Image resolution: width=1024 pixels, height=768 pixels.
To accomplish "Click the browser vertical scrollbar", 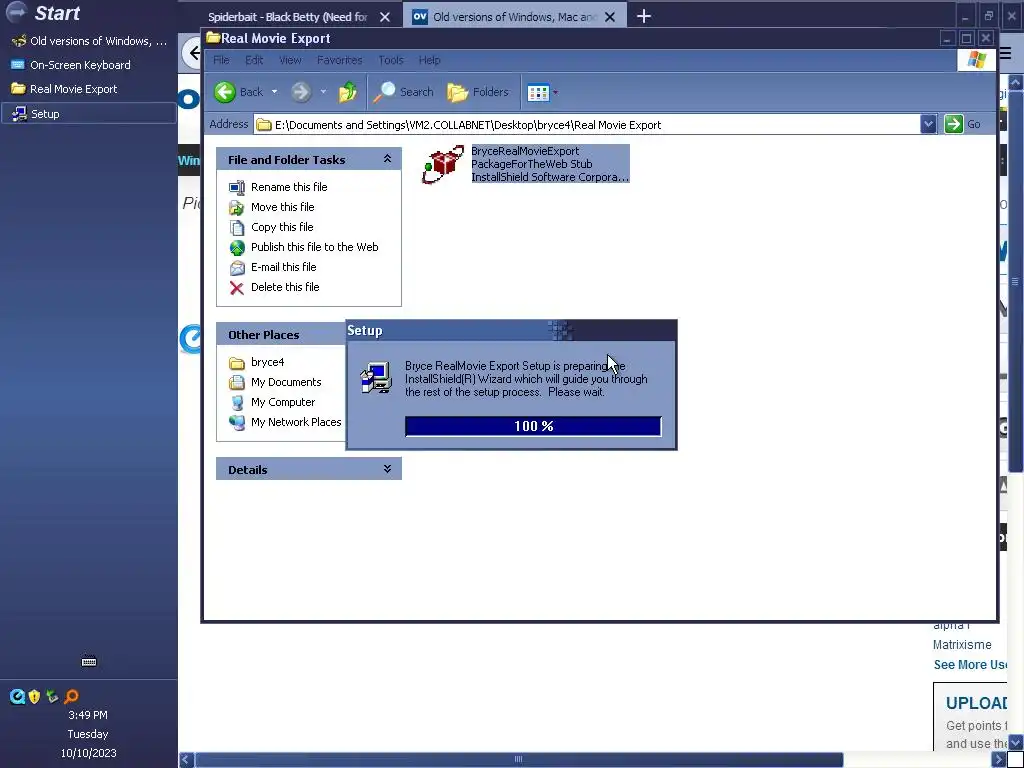I will 1015,281.
